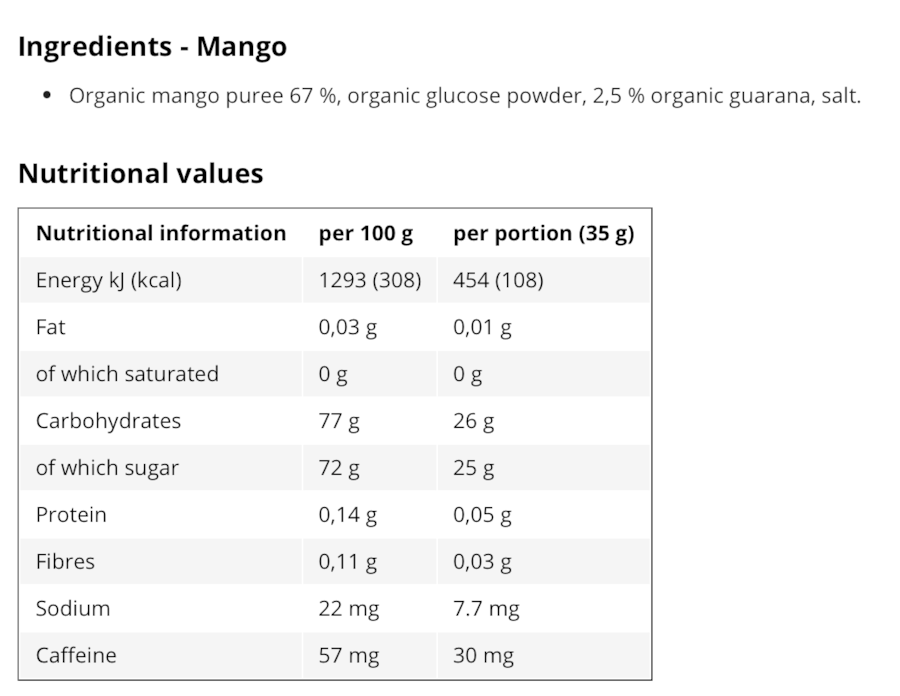
Task: Select the organic mango puree ingredients text
Action: tap(465, 96)
